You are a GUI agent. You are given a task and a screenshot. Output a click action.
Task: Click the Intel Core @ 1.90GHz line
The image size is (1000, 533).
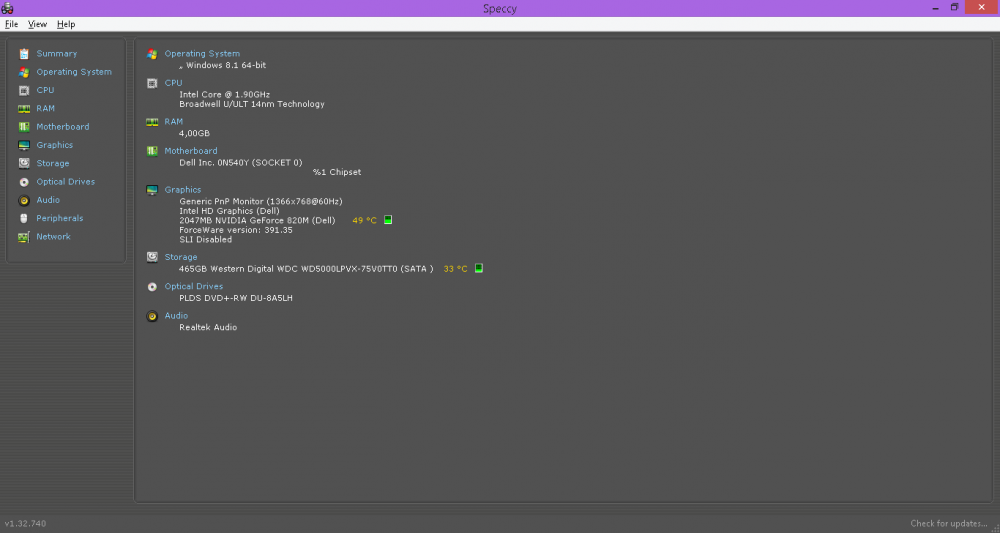224,94
